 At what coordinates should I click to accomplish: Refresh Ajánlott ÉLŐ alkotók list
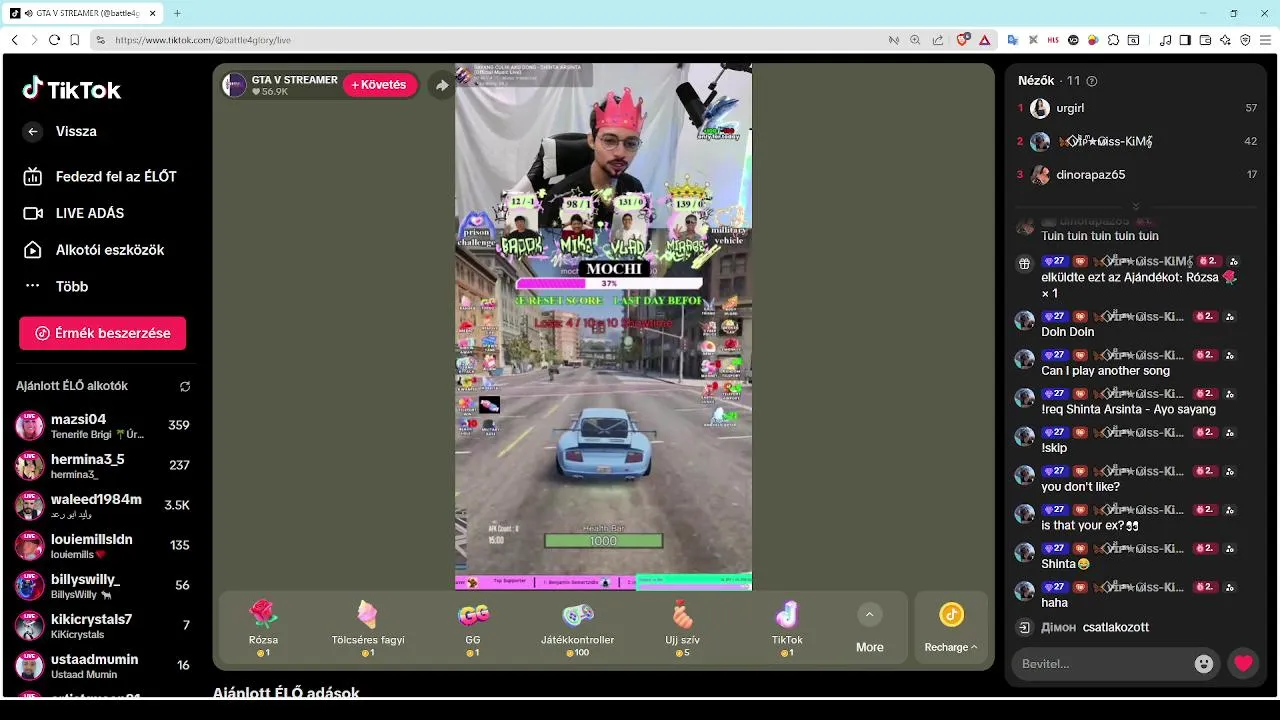185,386
